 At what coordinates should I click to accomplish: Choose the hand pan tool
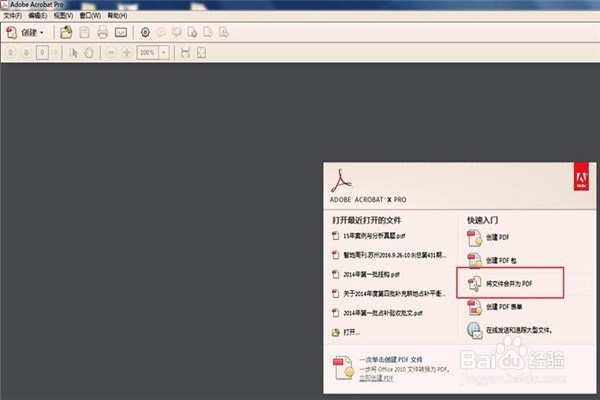tap(89, 52)
